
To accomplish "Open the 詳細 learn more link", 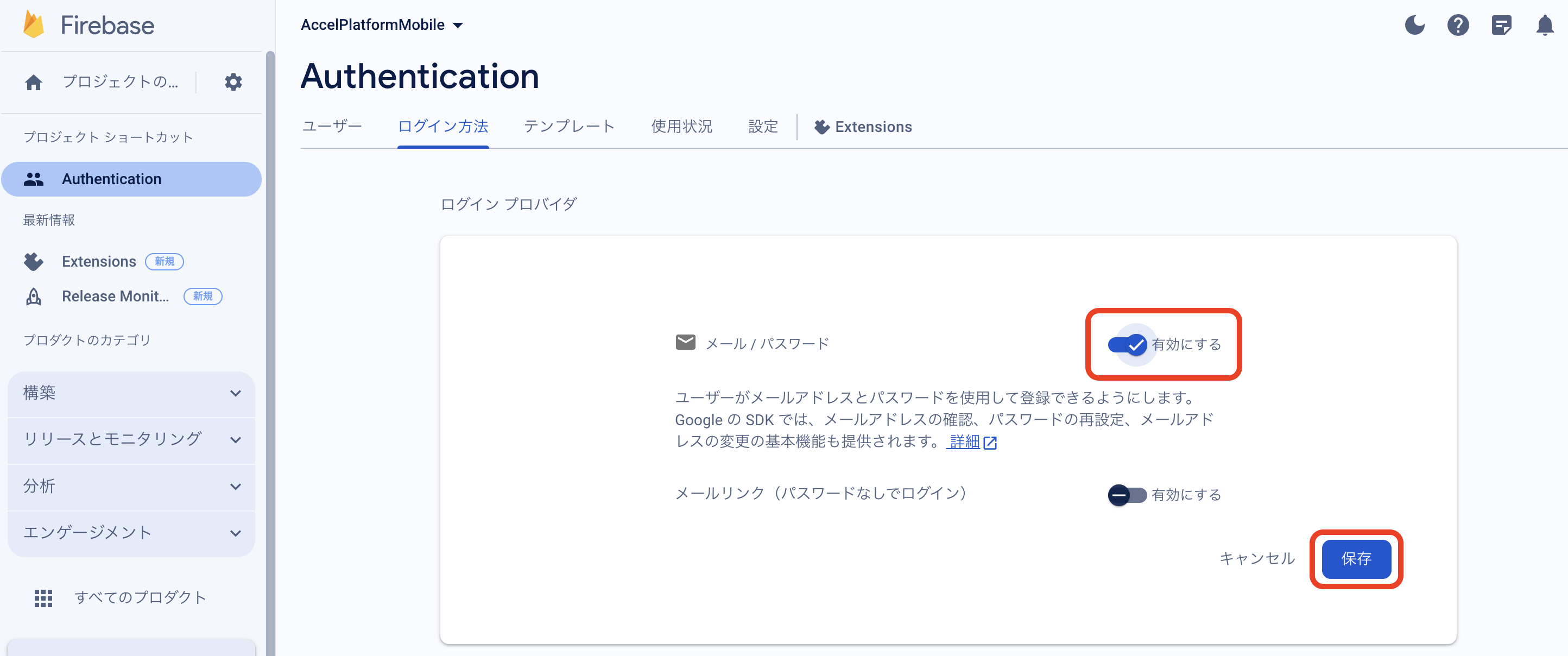I will tap(965, 441).
